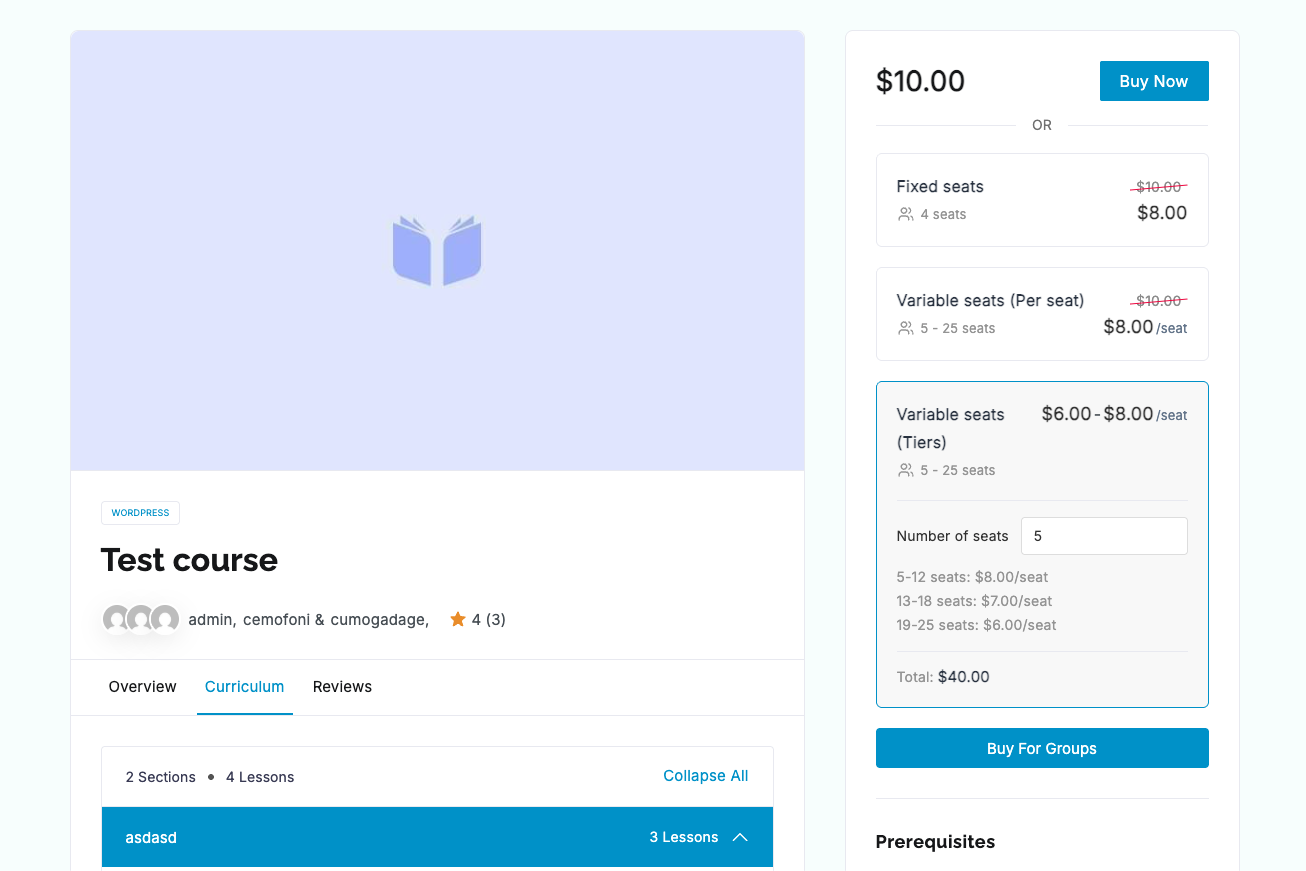Click the first author avatar icon
The width and height of the screenshot is (1306, 871).
117,619
